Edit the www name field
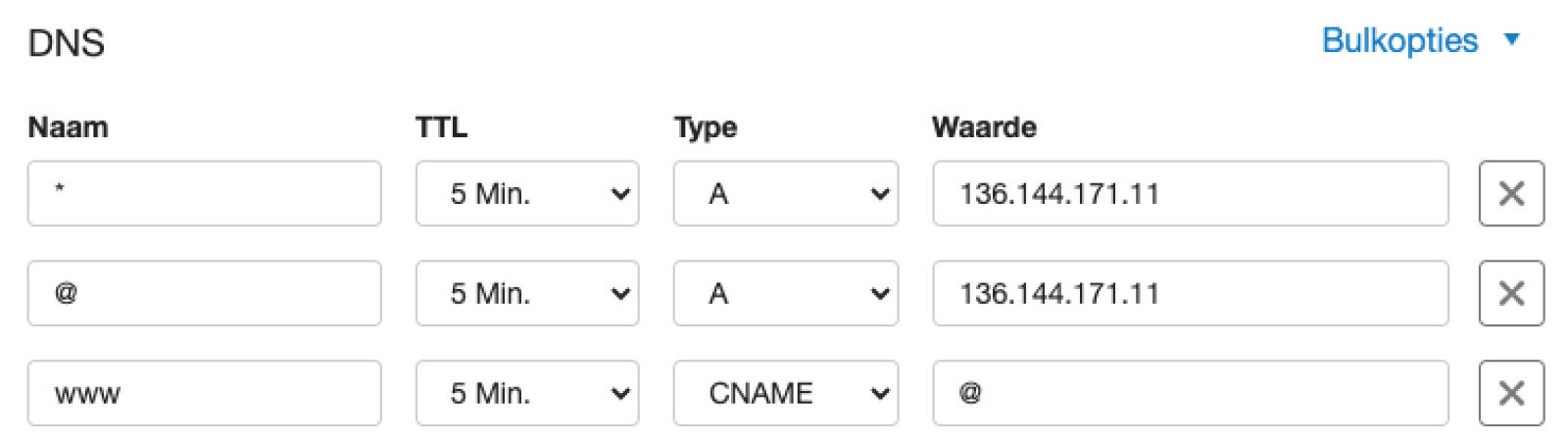1568x443 pixels. (204, 393)
